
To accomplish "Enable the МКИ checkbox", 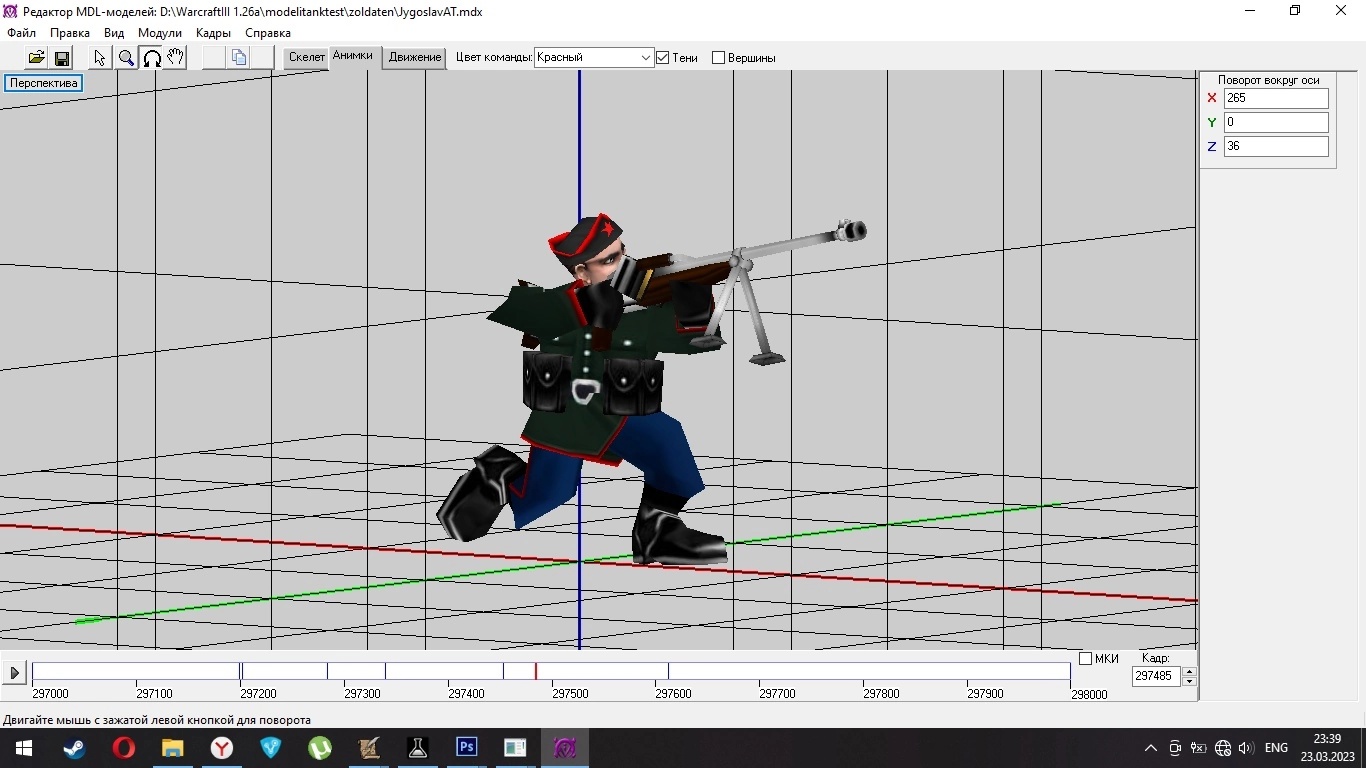I will [x=1085, y=659].
